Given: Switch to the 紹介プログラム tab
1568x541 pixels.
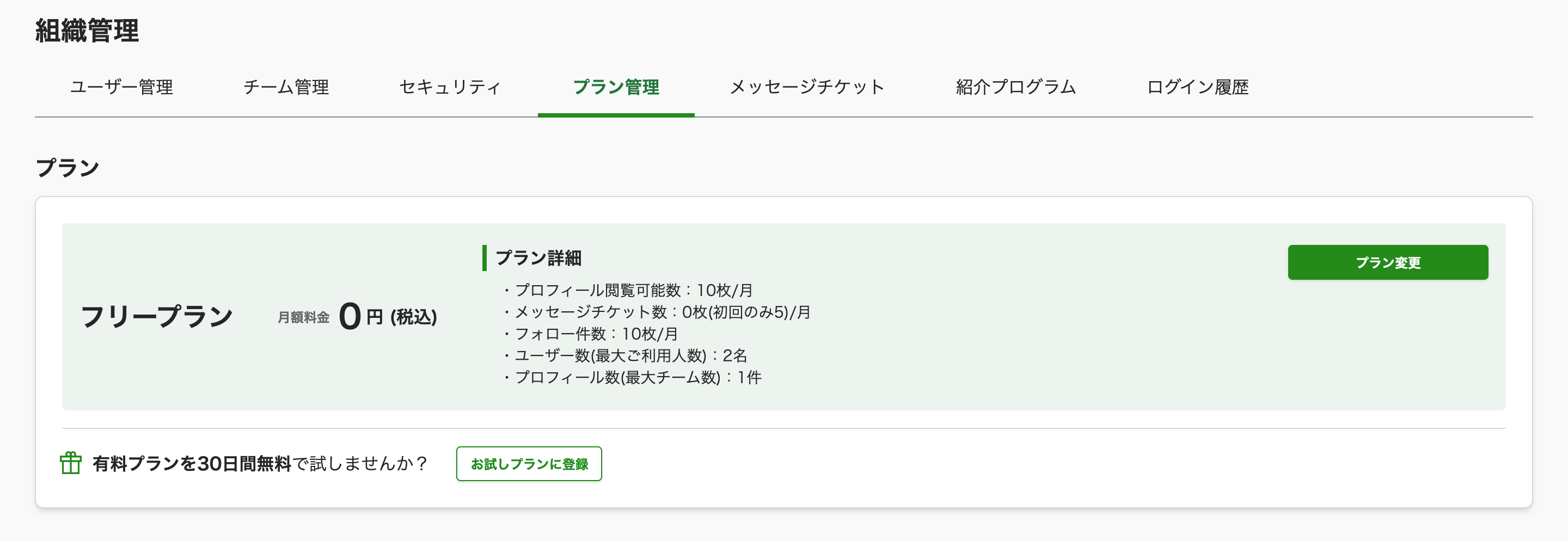Looking at the screenshot, I should pos(1015,87).
